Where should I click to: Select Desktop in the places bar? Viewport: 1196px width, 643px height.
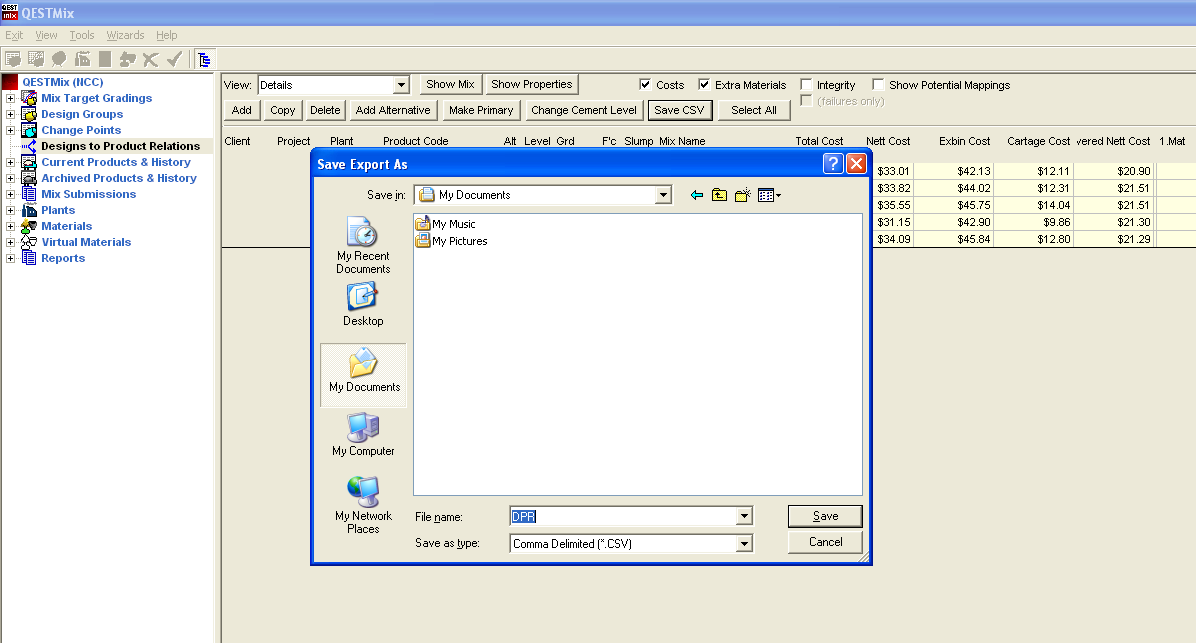363,304
